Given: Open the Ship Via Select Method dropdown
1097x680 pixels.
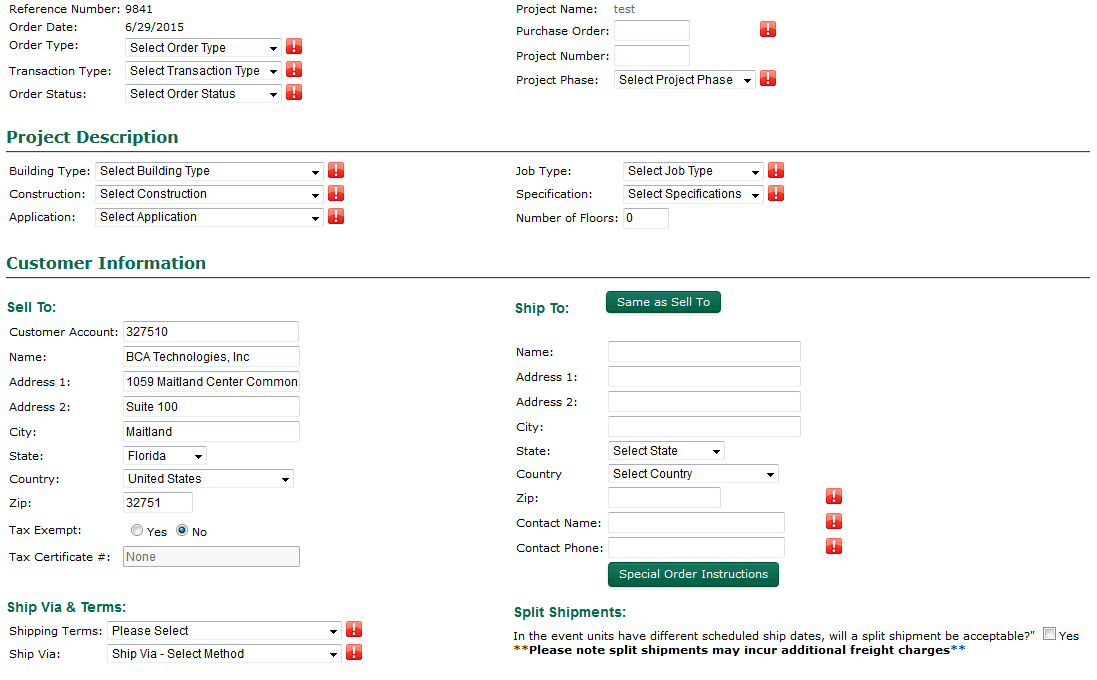Looking at the screenshot, I should (x=225, y=654).
